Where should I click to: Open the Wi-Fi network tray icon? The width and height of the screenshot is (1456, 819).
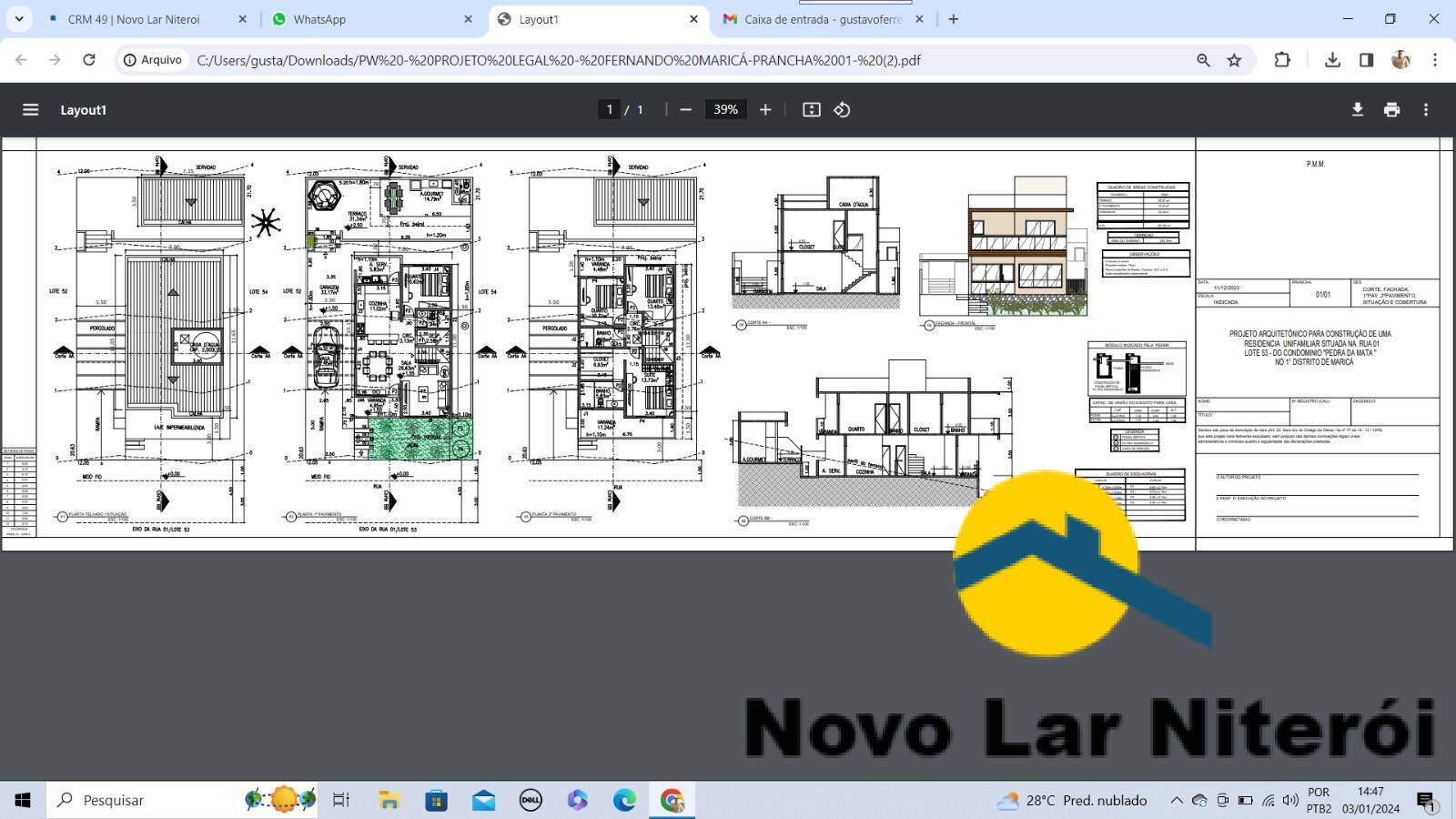click(1269, 800)
